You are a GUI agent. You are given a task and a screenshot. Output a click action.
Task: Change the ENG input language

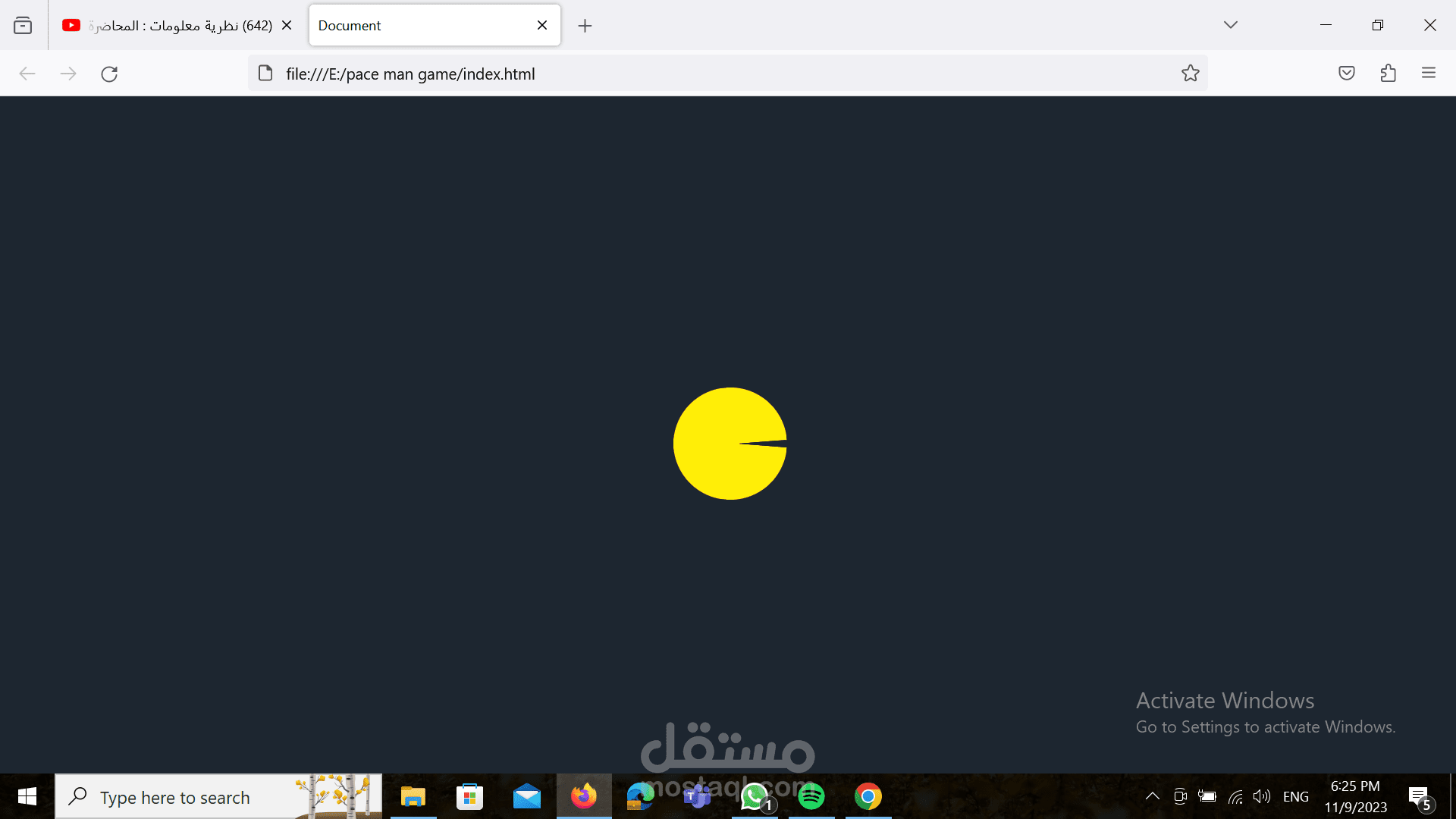[x=1296, y=797]
